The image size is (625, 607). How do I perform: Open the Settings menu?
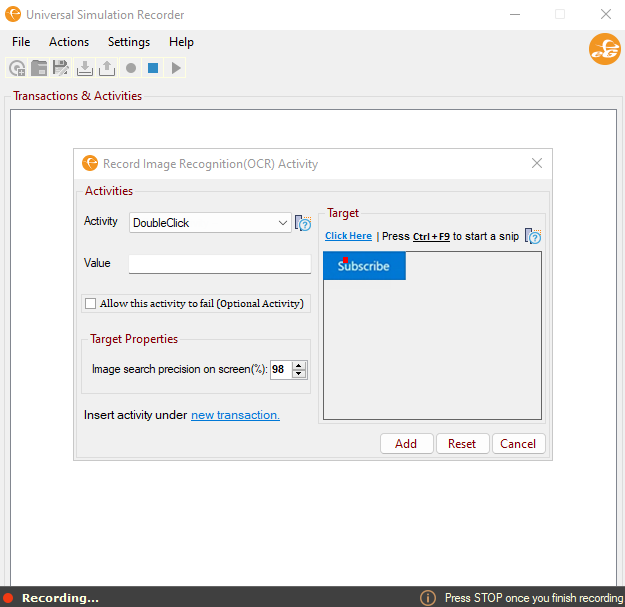pyautogui.click(x=129, y=42)
